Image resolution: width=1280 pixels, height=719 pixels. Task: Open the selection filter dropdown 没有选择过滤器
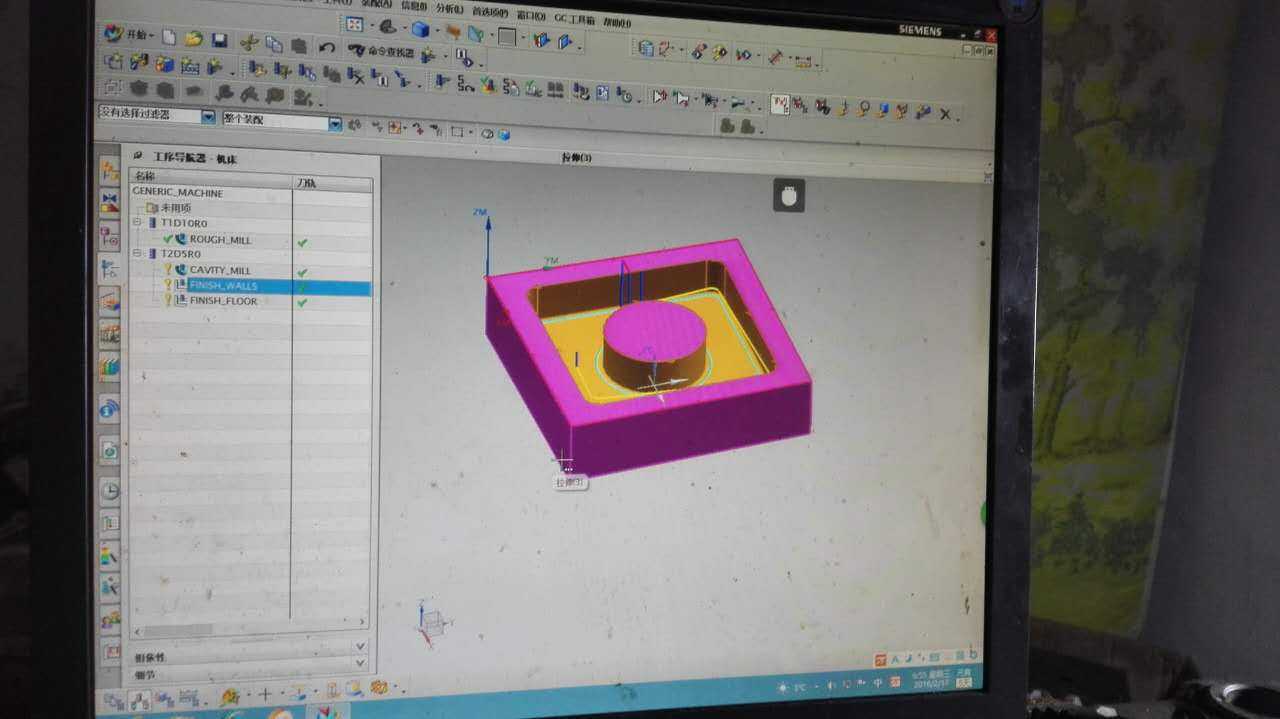(157, 115)
